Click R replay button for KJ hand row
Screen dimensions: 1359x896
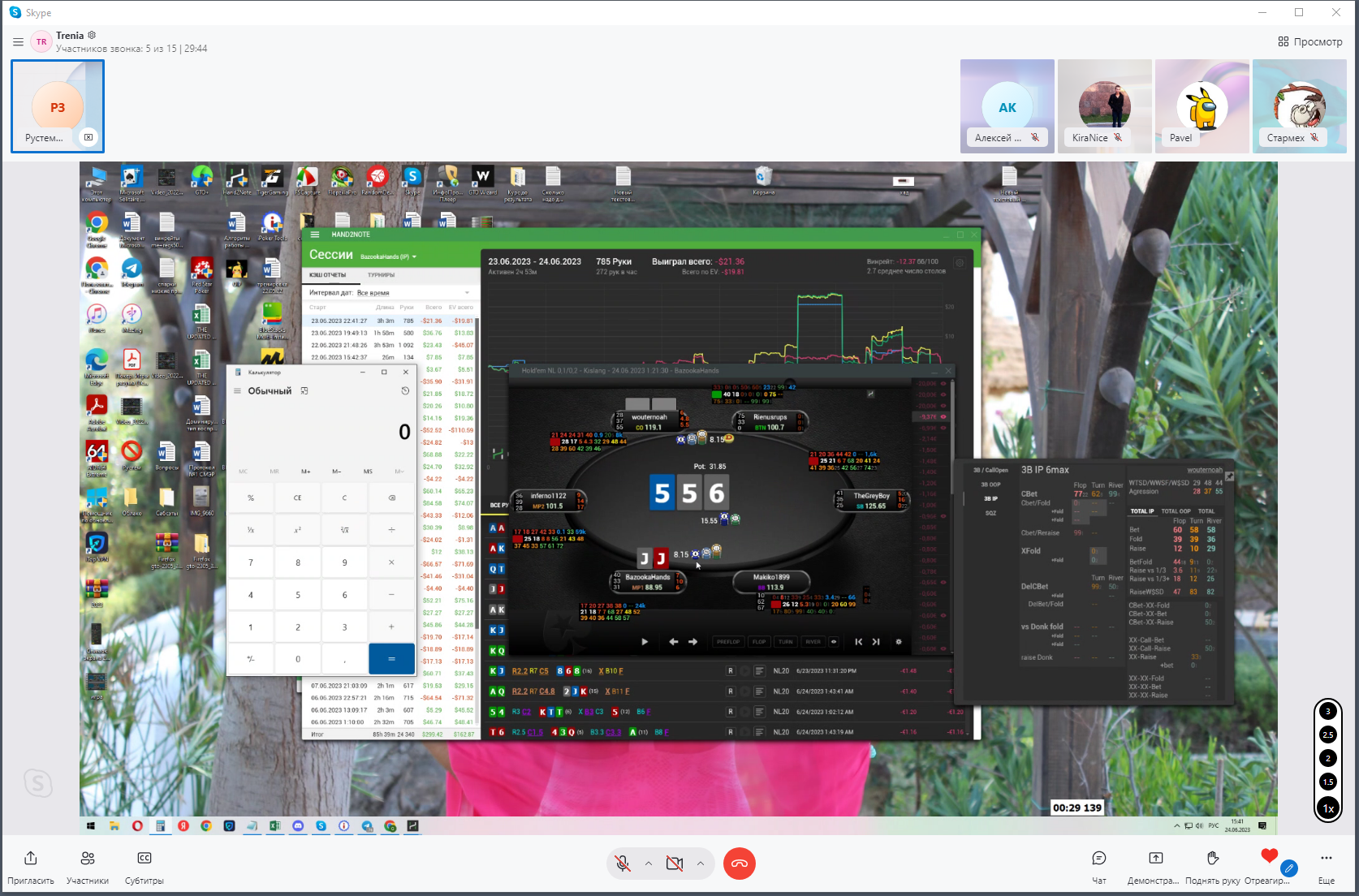[x=731, y=671]
